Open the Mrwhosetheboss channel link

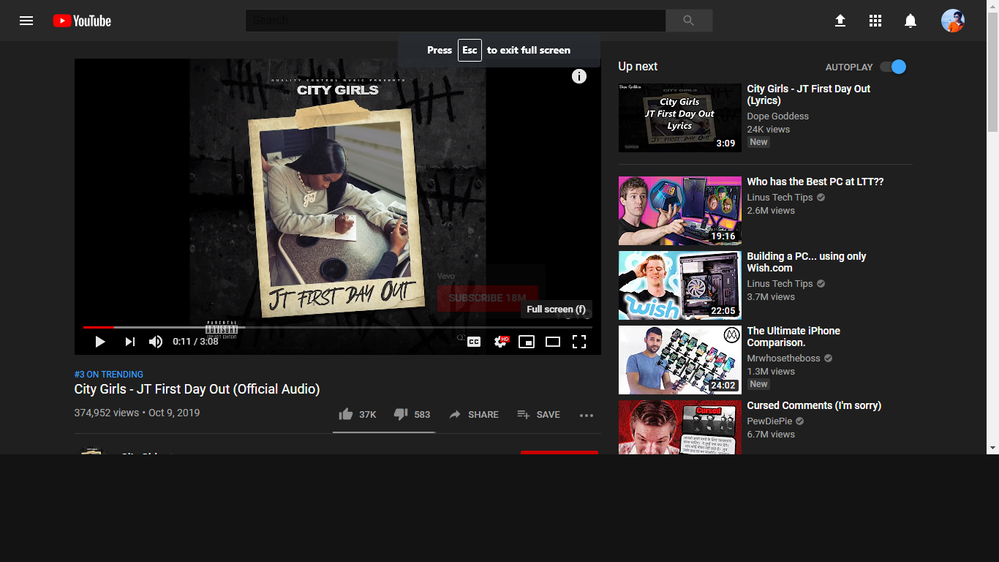783,358
